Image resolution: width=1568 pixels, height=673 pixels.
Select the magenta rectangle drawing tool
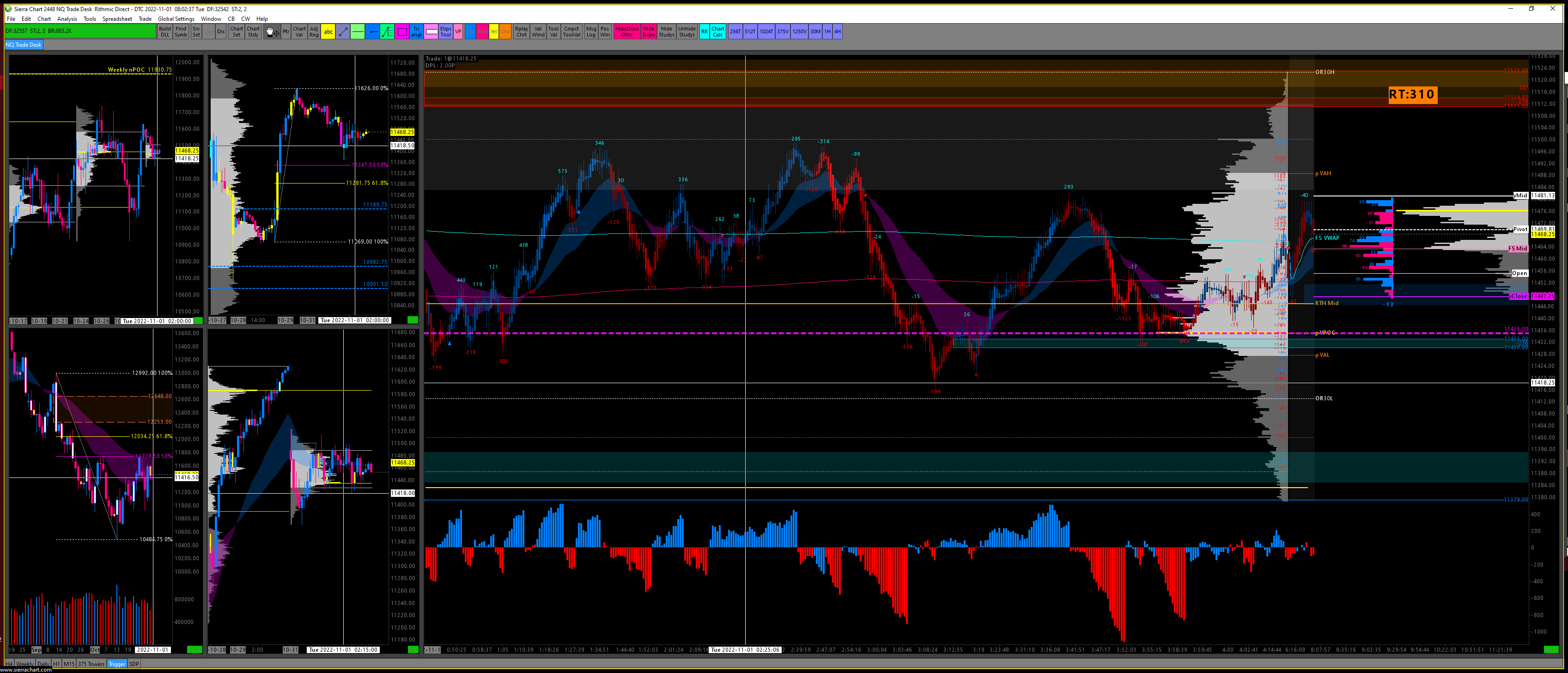pyautogui.click(x=402, y=32)
